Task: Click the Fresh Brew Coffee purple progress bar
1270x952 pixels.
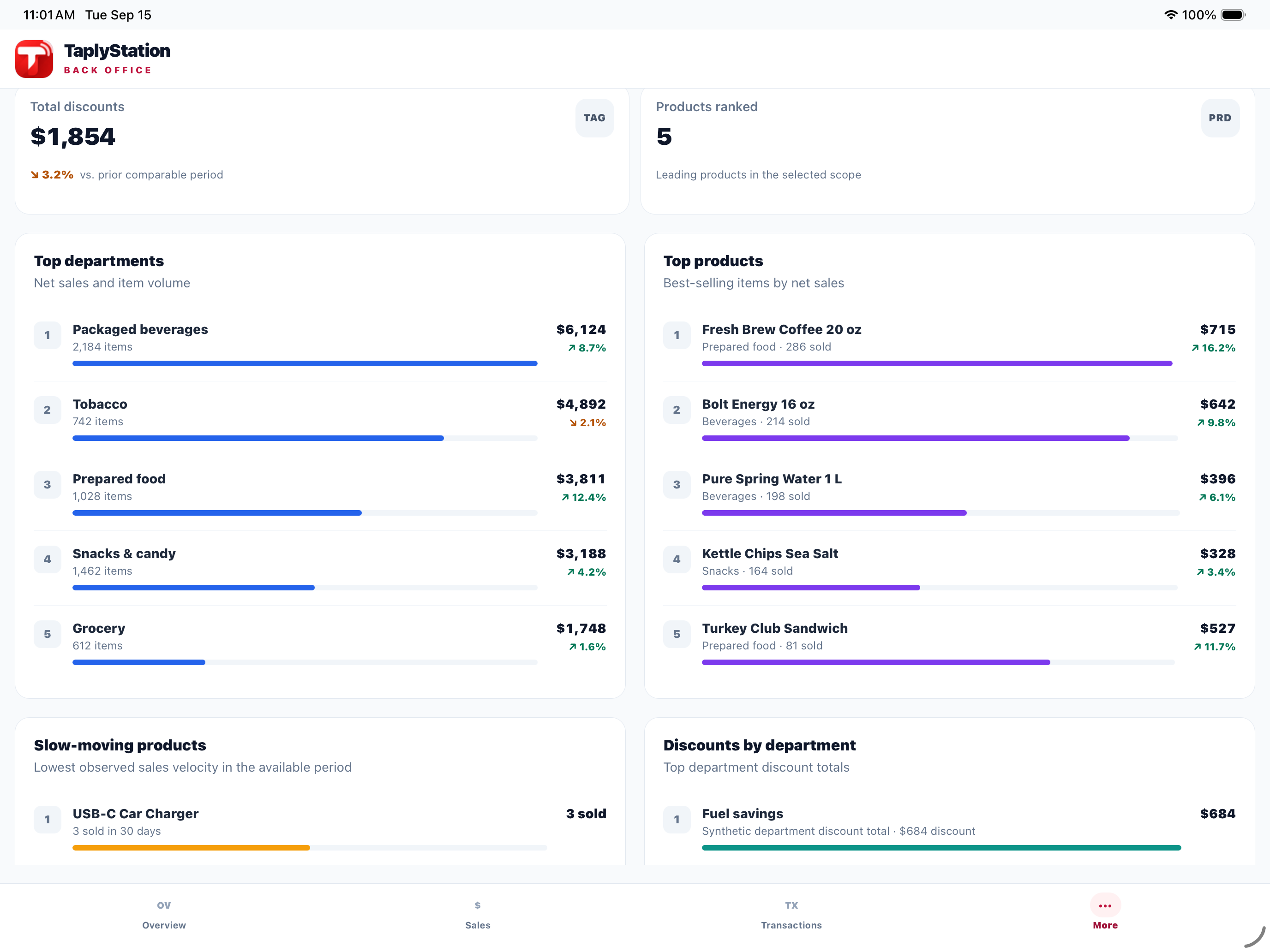Action: pyautogui.click(x=937, y=363)
